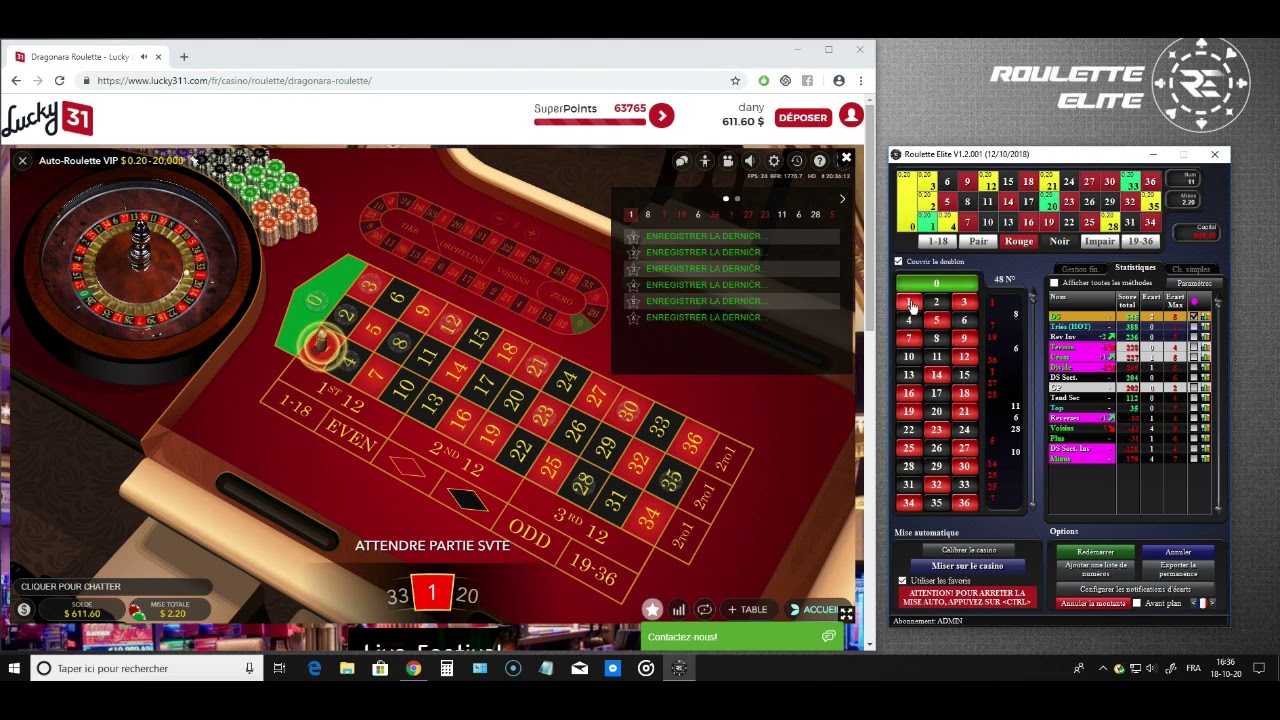1280x720 pixels.
Task: Click Miser sur le casino button
Action: point(967,566)
